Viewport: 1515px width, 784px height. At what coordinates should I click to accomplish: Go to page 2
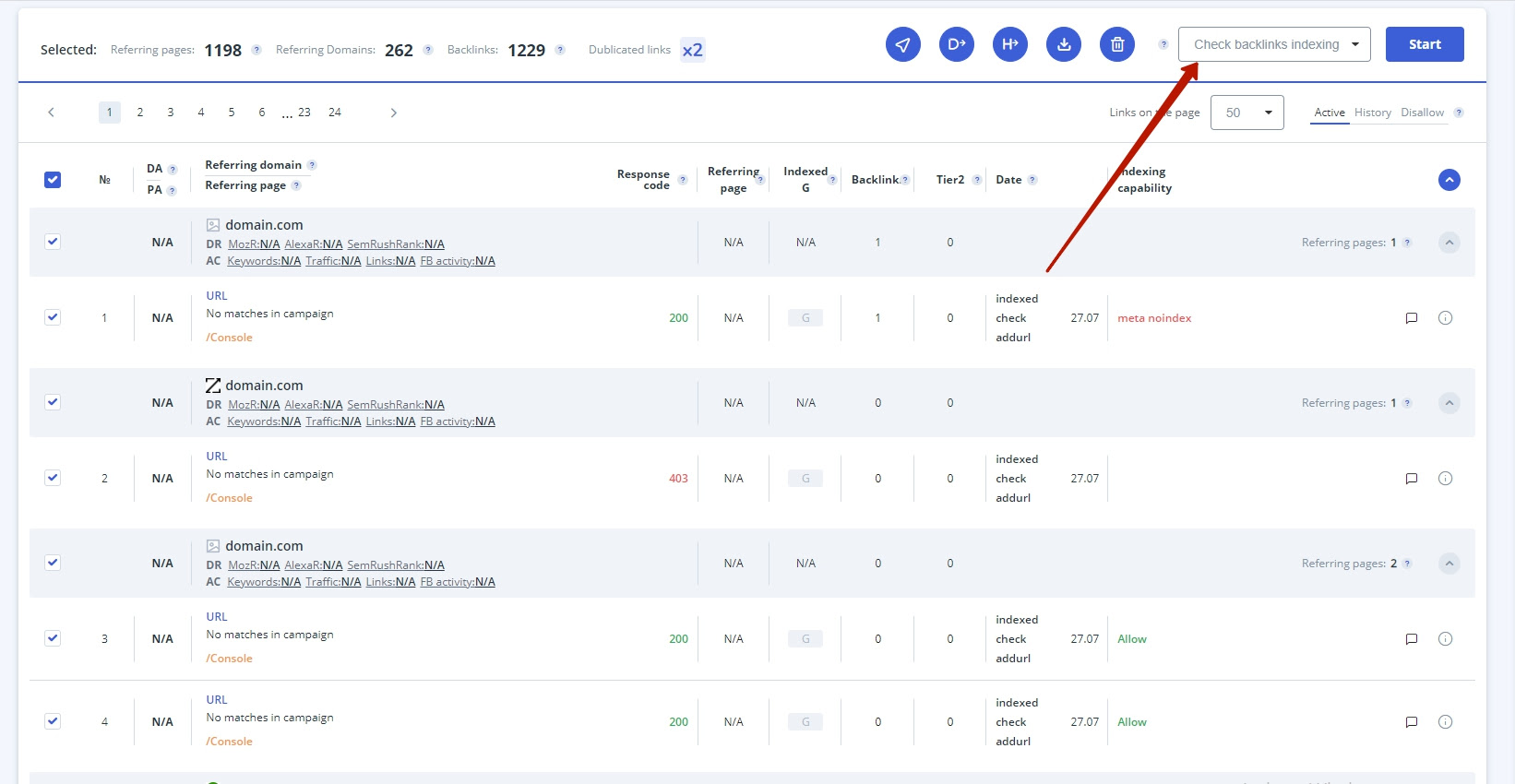140,113
